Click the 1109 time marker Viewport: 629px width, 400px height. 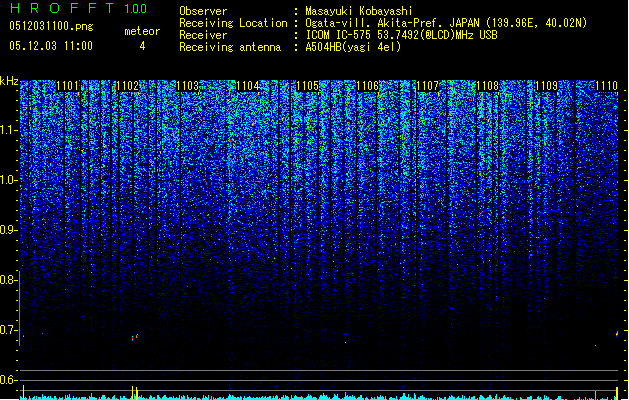pos(547,86)
